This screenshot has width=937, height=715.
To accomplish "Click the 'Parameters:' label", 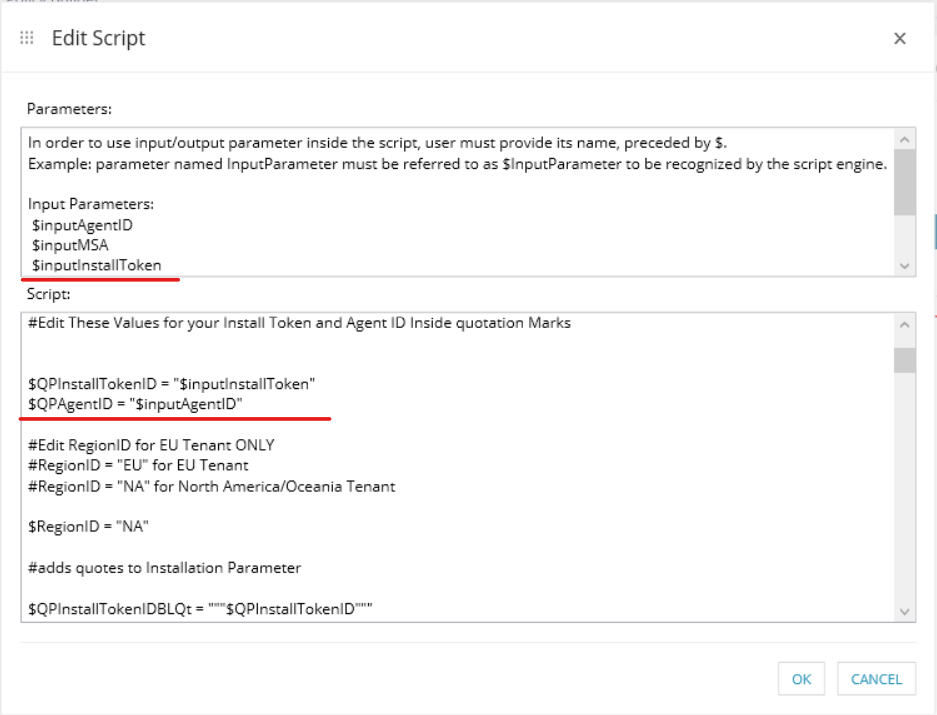I will 69,109.
